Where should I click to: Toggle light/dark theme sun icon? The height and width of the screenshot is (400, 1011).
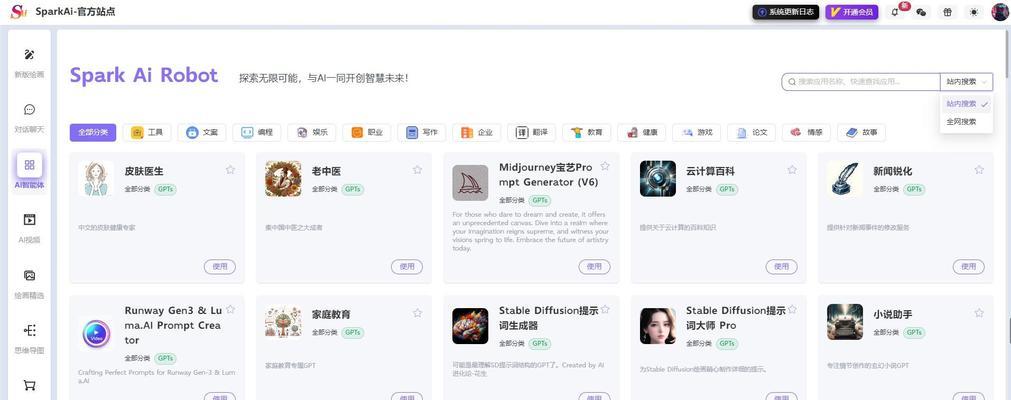pyautogui.click(x=974, y=12)
